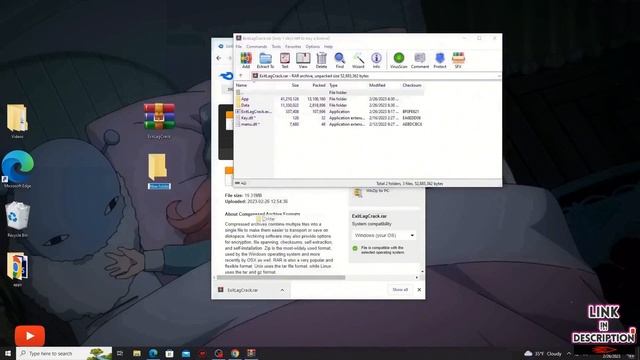Click the browser horizontal scrollbar

pyautogui.click(x=281, y=278)
